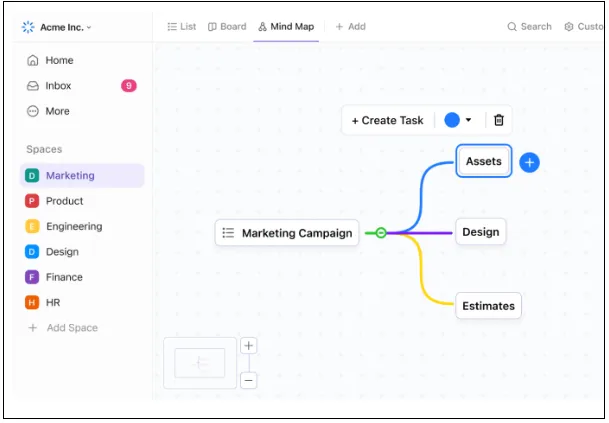The image size is (609, 423).
Task: Click the green Marketing space avatar icon
Action: coord(32,176)
